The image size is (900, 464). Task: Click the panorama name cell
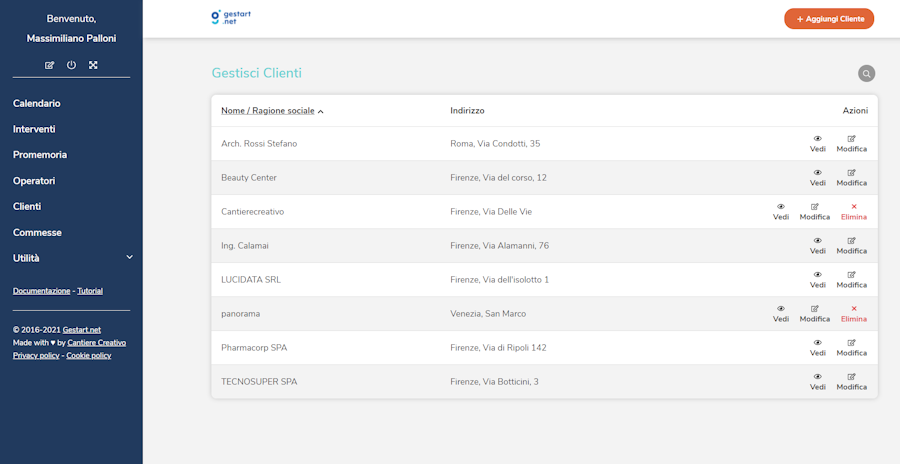[x=240, y=314]
